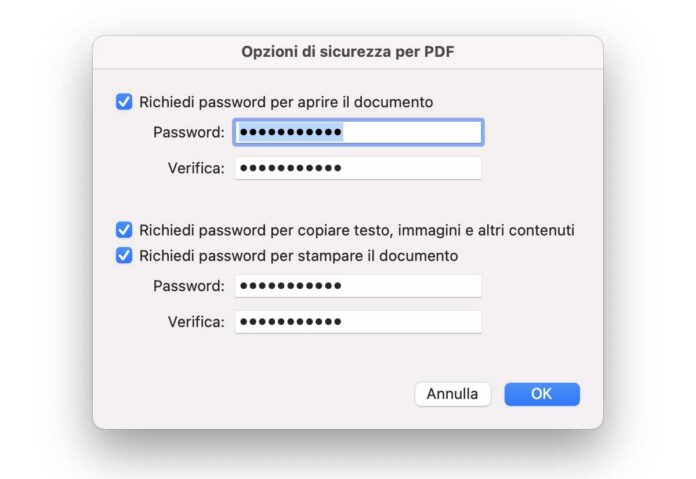Focus the open-document Password field

(x=358, y=132)
